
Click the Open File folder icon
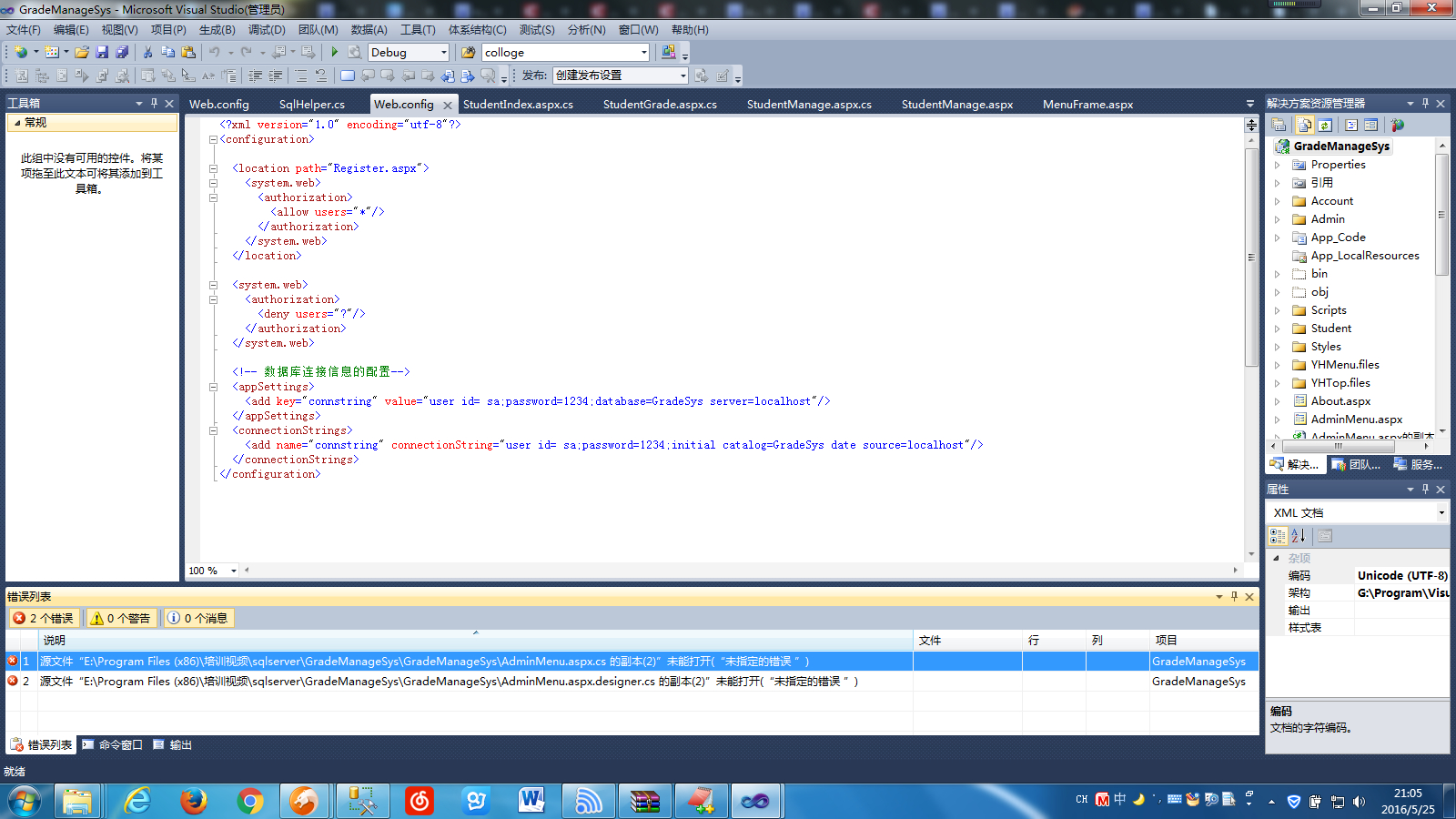tap(82, 53)
